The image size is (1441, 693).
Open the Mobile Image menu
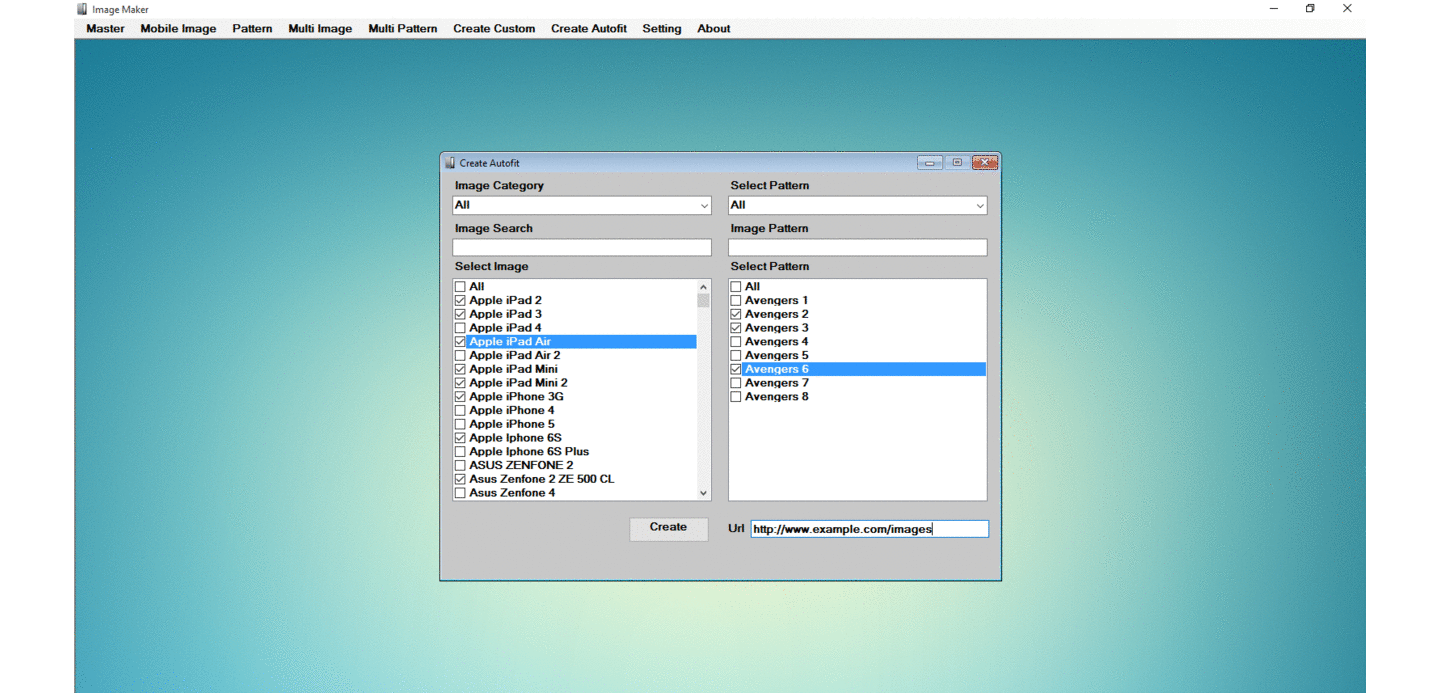pos(178,29)
